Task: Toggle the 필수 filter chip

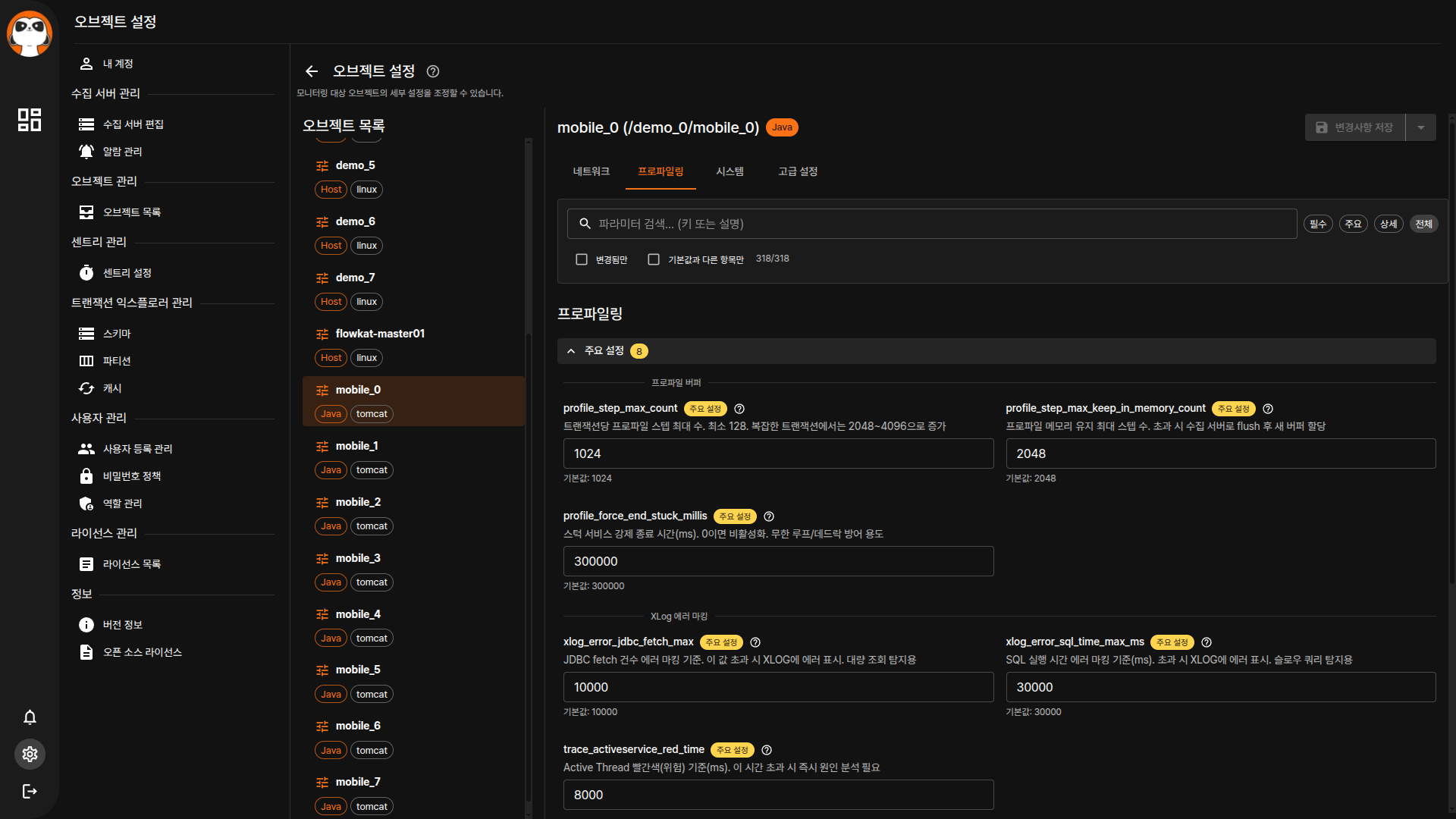Action: 1318,224
